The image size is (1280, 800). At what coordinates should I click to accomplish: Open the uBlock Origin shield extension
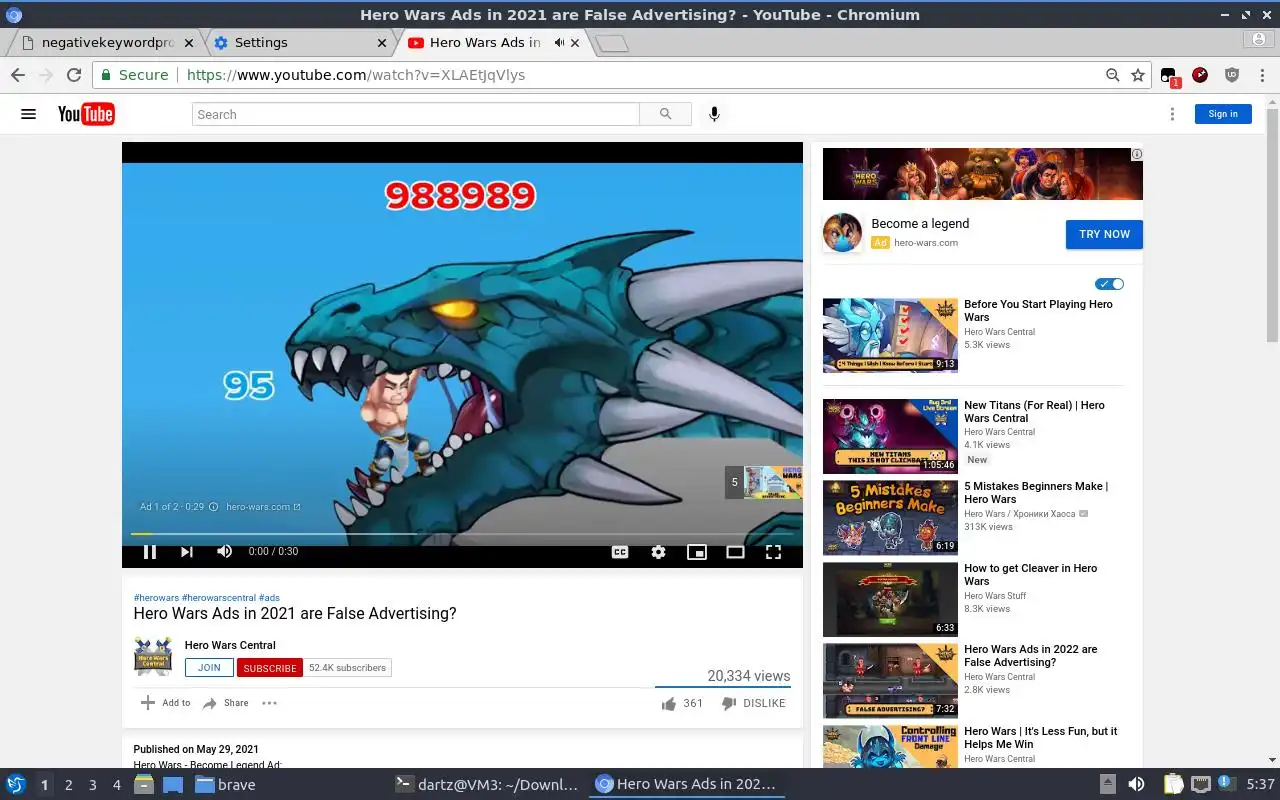1232,75
